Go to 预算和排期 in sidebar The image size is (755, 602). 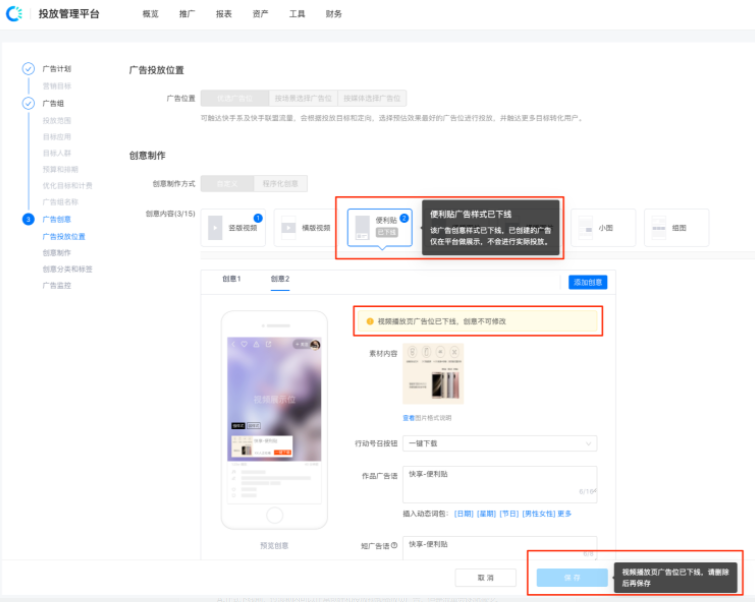pyautogui.click(x=60, y=170)
